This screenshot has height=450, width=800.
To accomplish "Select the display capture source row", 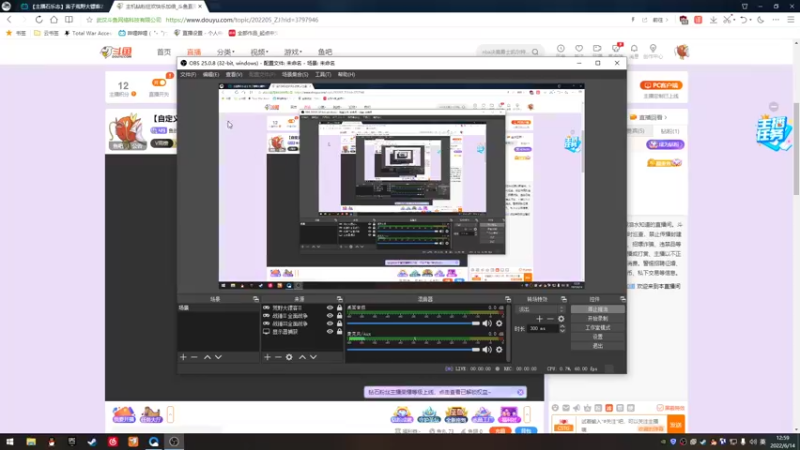I will click(303, 332).
